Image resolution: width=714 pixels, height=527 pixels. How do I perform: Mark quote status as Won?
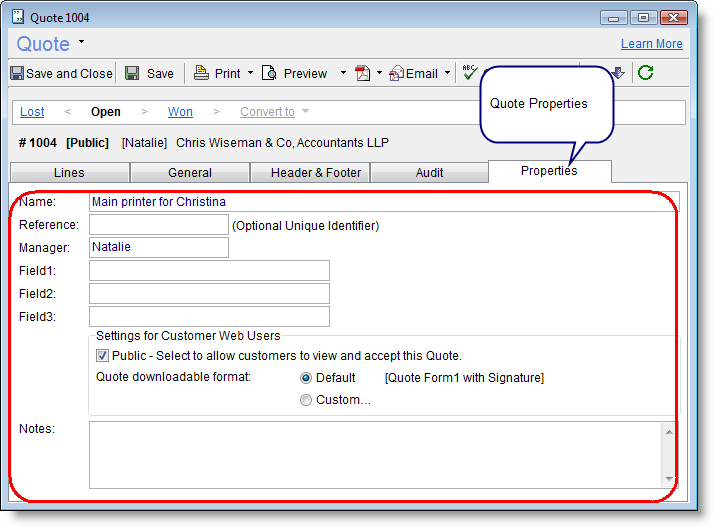pyautogui.click(x=180, y=112)
